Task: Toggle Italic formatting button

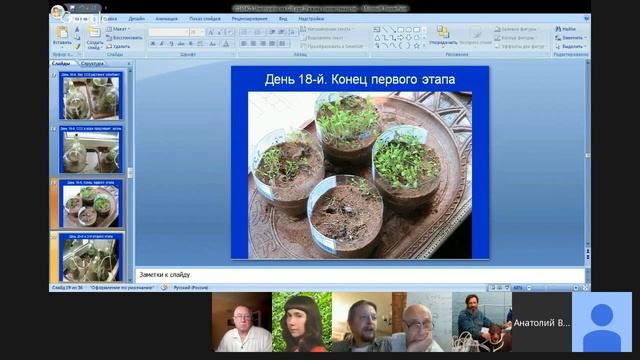Action: (x=162, y=44)
